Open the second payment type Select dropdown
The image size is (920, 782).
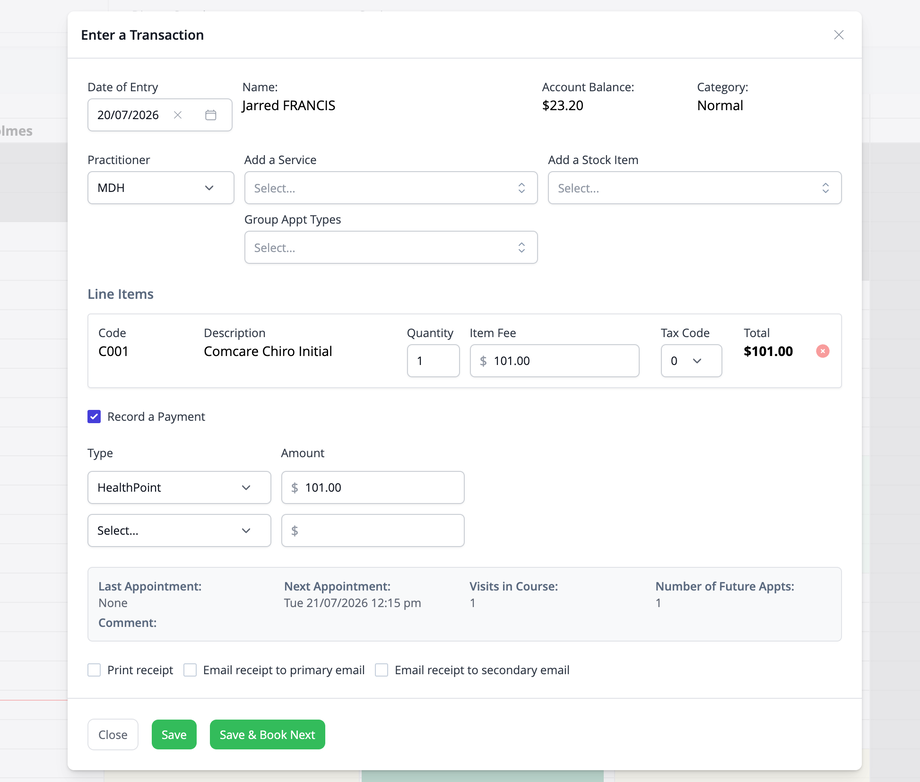[x=179, y=530]
